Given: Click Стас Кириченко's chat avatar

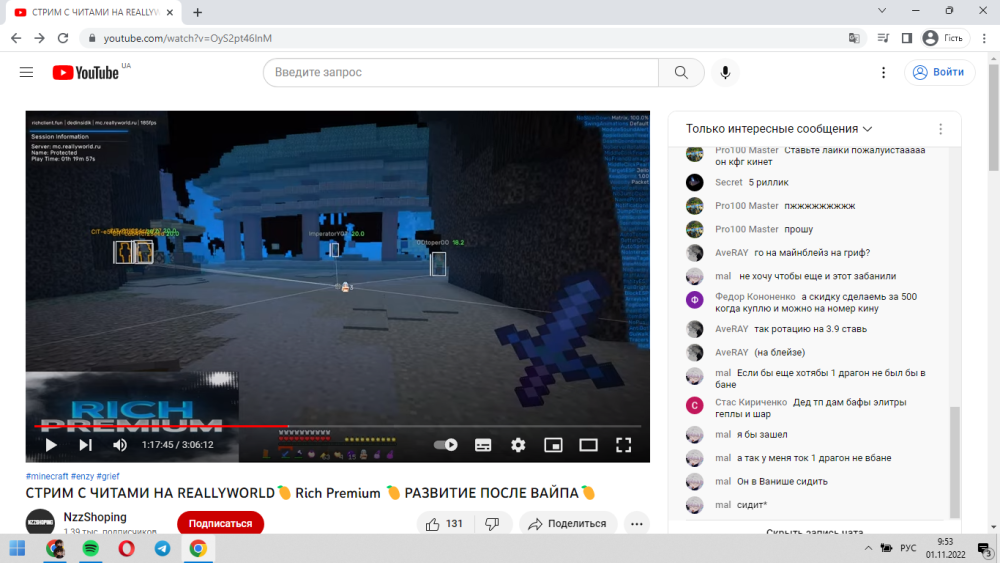Looking at the screenshot, I should coord(695,406).
